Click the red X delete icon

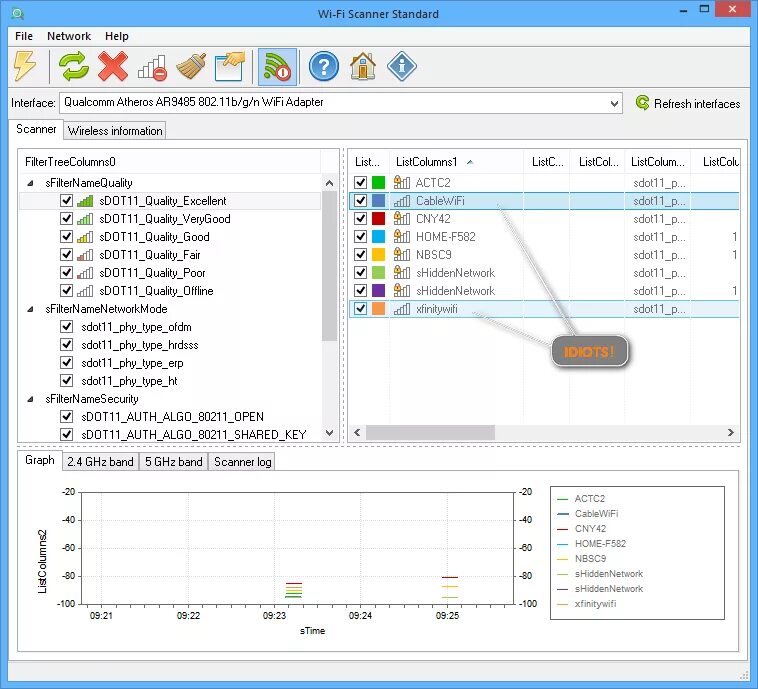113,66
